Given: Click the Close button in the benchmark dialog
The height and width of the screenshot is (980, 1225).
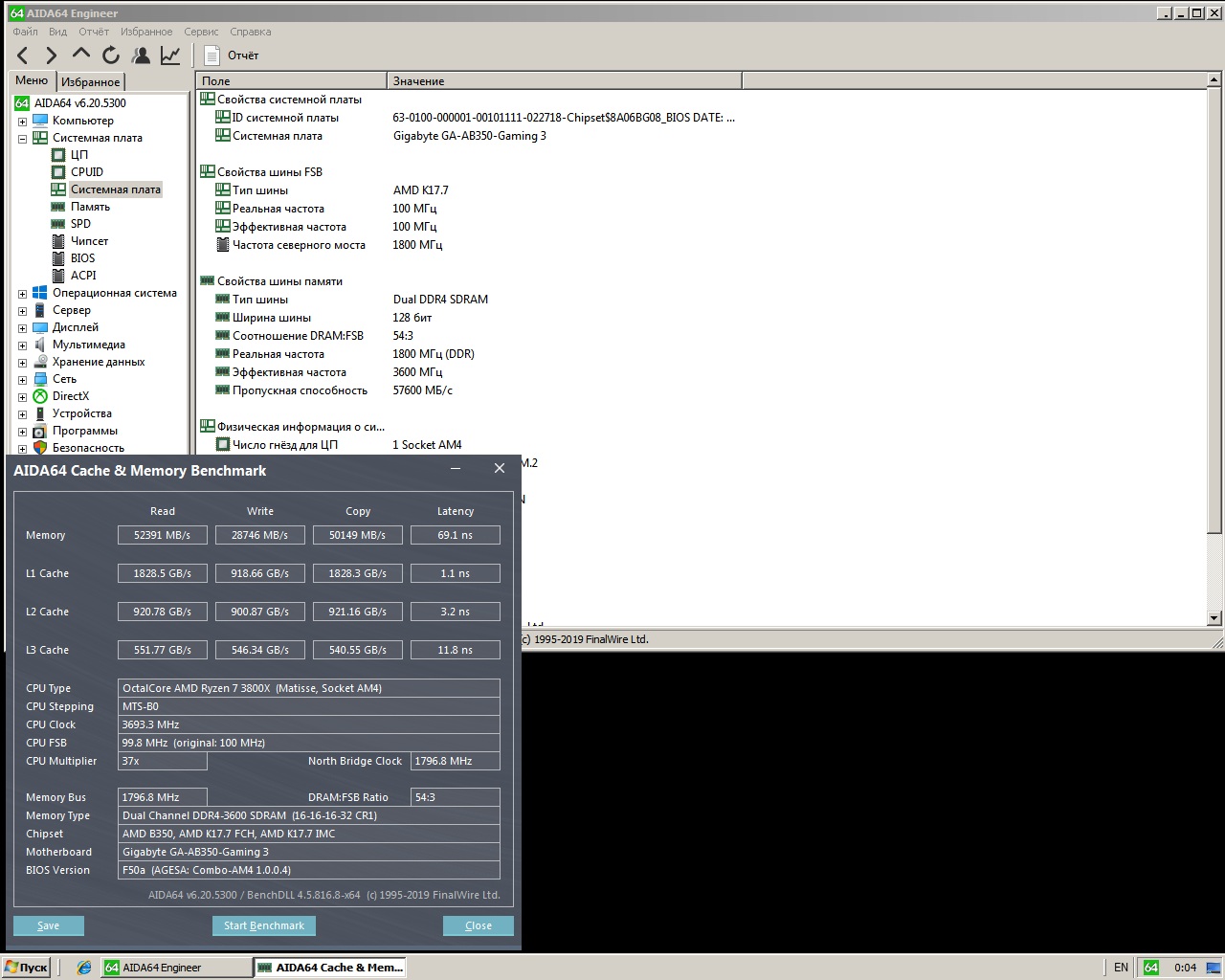Looking at the screenshot, I should (479, 925).
